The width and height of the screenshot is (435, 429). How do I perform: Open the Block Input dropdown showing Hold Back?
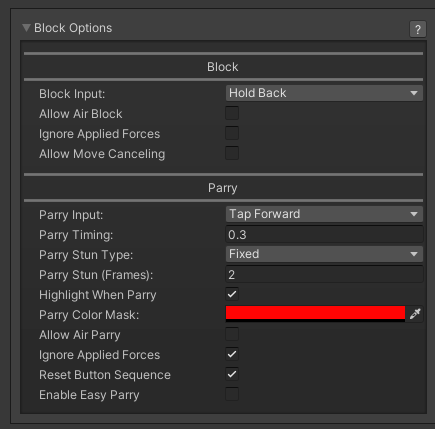click(324, 93)
